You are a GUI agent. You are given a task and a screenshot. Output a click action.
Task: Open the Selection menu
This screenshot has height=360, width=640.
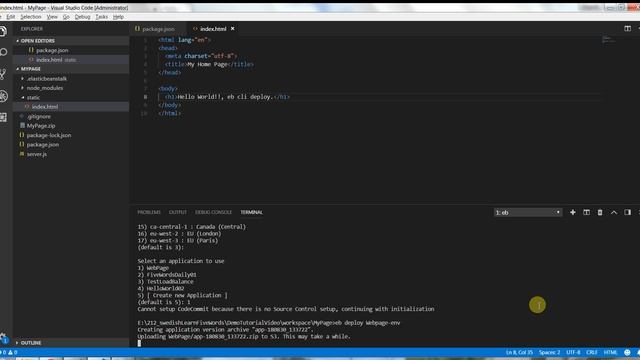coord(31,17)
